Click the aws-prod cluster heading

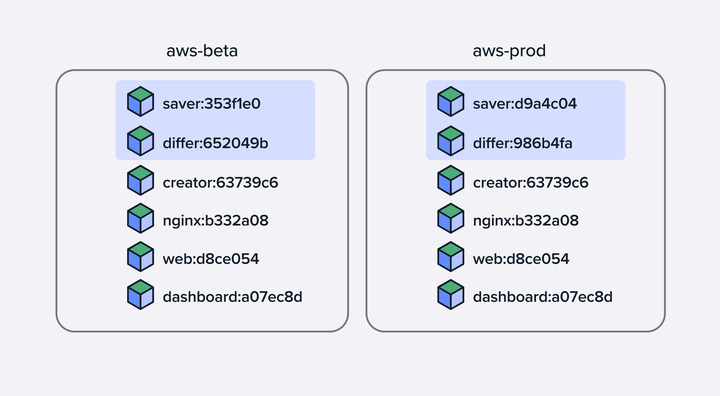click(509, 51)
